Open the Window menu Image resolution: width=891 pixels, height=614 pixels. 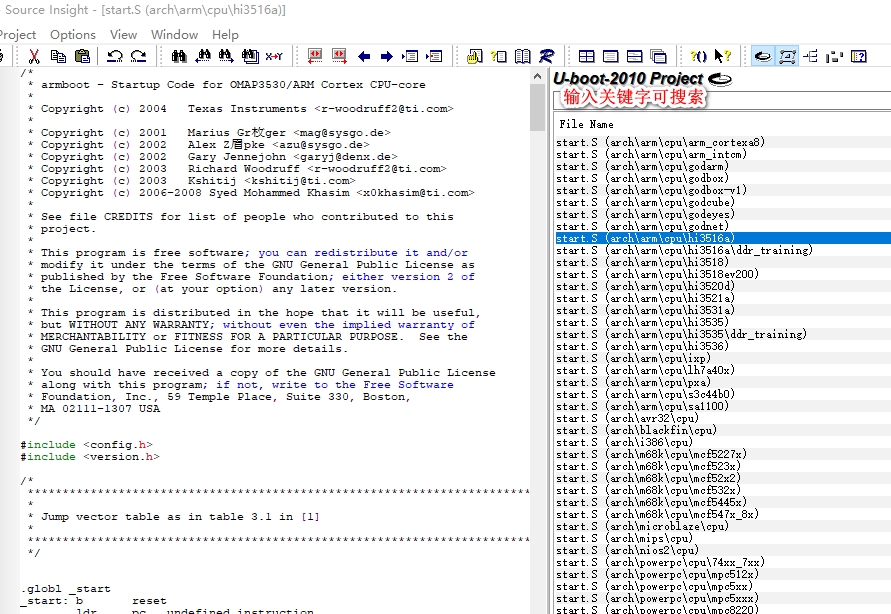coord(174,34)
